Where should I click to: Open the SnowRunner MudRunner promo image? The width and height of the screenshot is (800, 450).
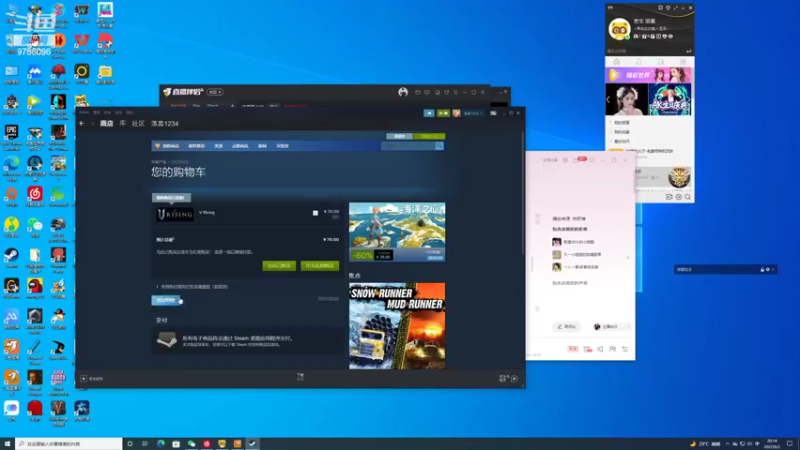click(x=397, y=326)
